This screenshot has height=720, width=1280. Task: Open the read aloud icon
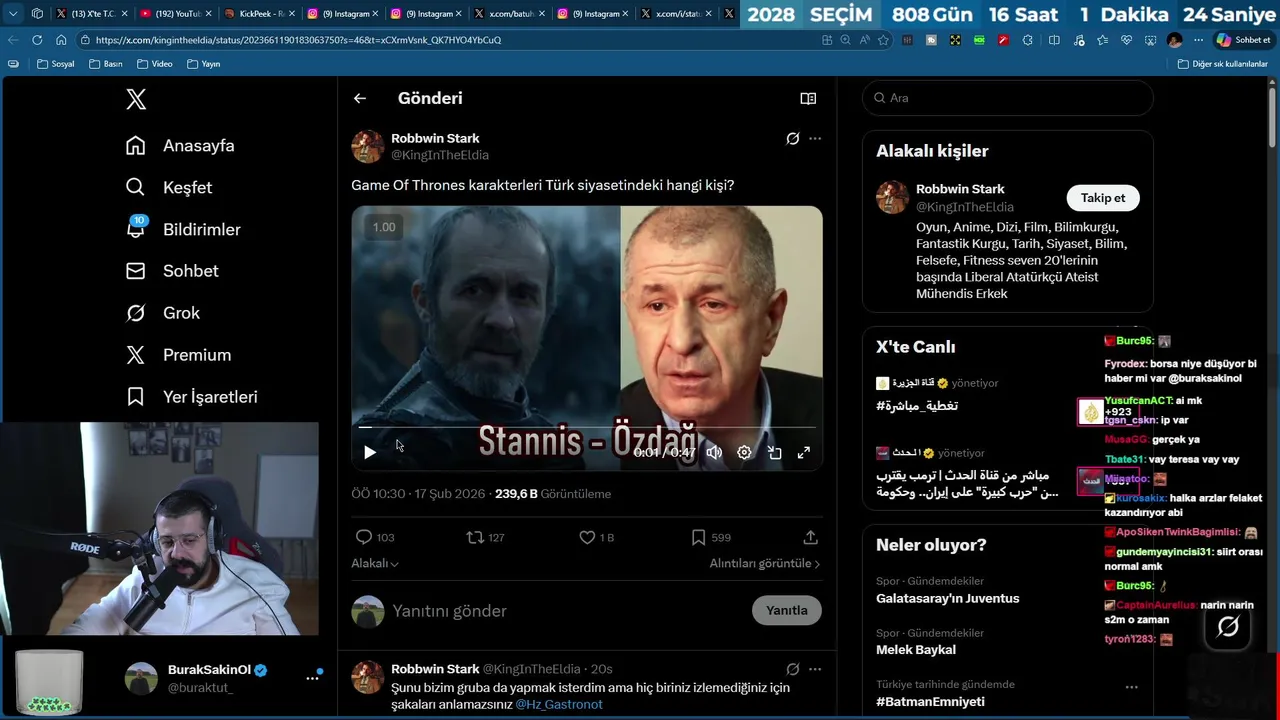864,40
